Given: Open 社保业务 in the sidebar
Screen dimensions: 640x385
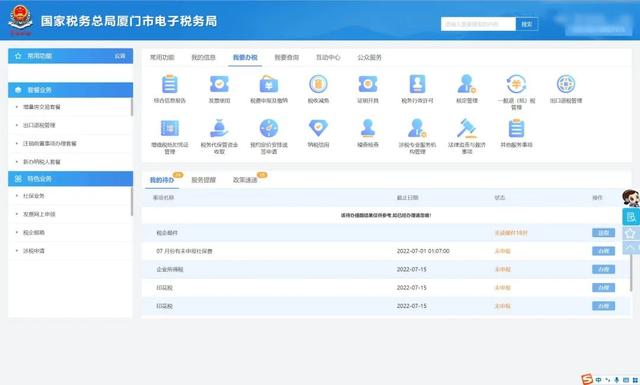Looking at the screenshot, I should coord(33,196).
